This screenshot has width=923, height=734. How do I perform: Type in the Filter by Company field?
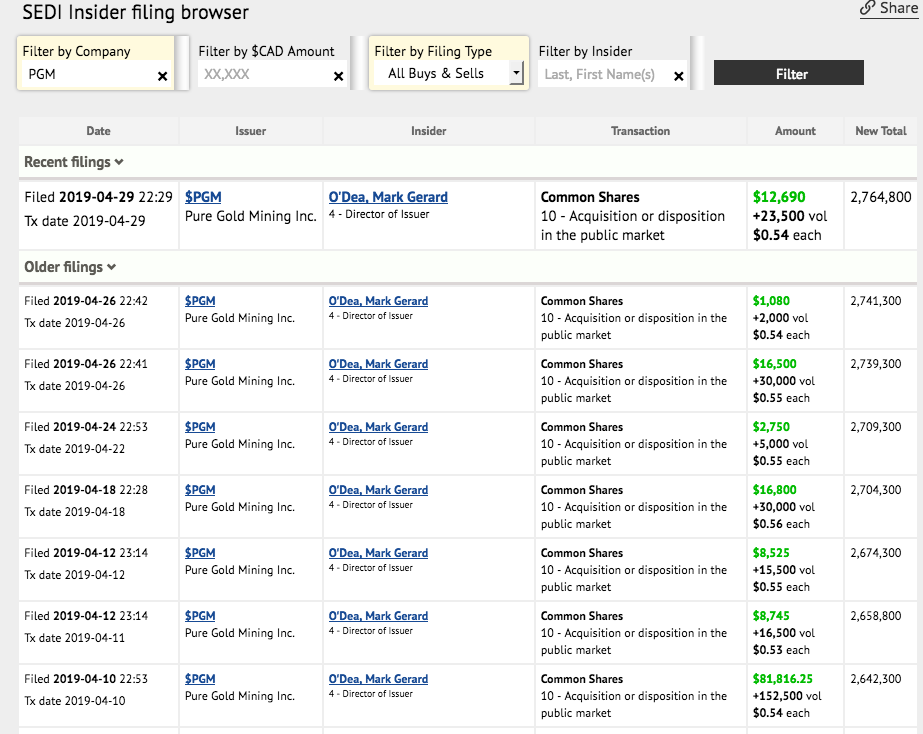[88, 75]
